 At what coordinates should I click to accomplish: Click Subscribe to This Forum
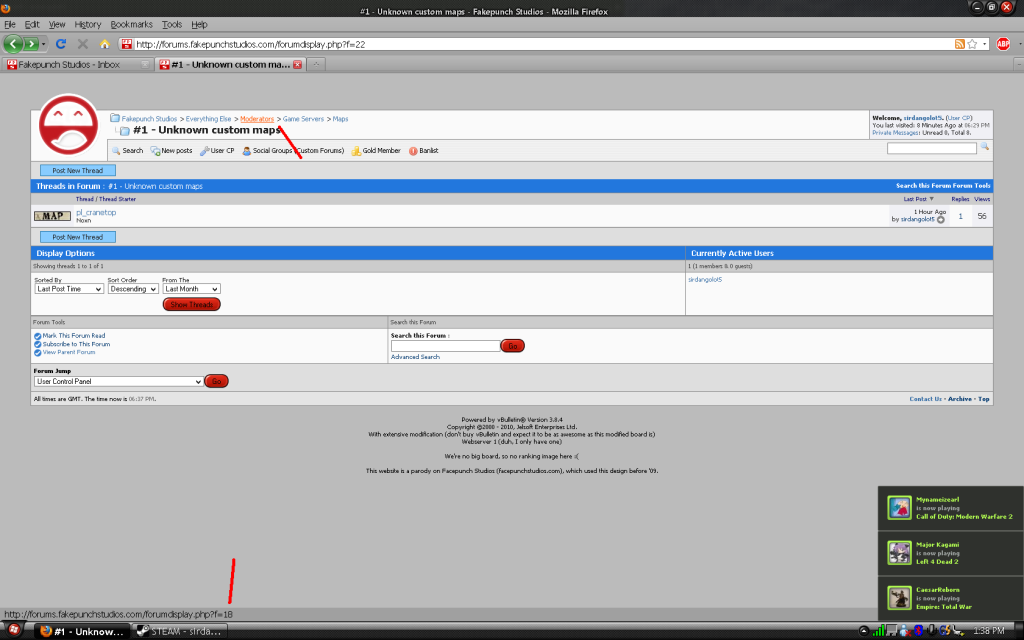click(x=76, y=344)
